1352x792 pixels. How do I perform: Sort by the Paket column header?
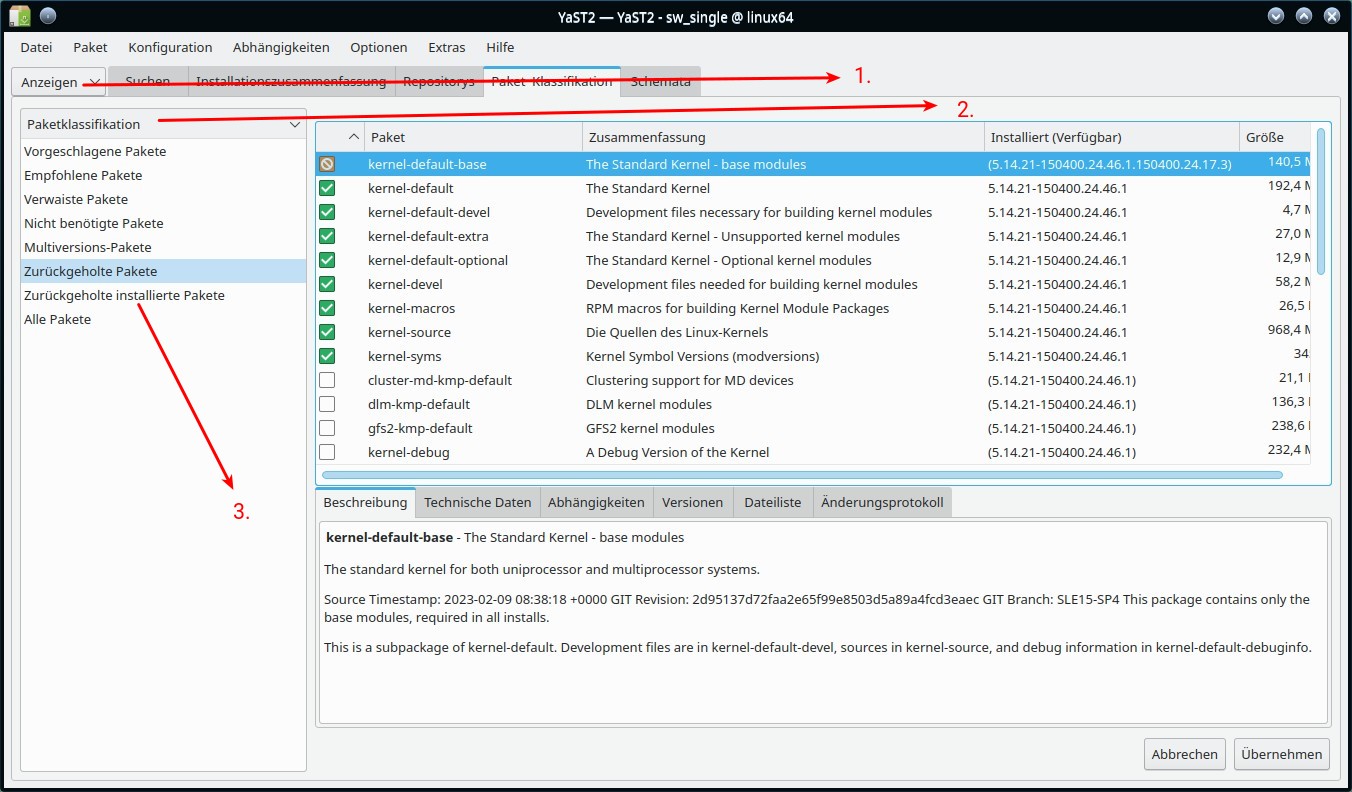pos(473,137)
